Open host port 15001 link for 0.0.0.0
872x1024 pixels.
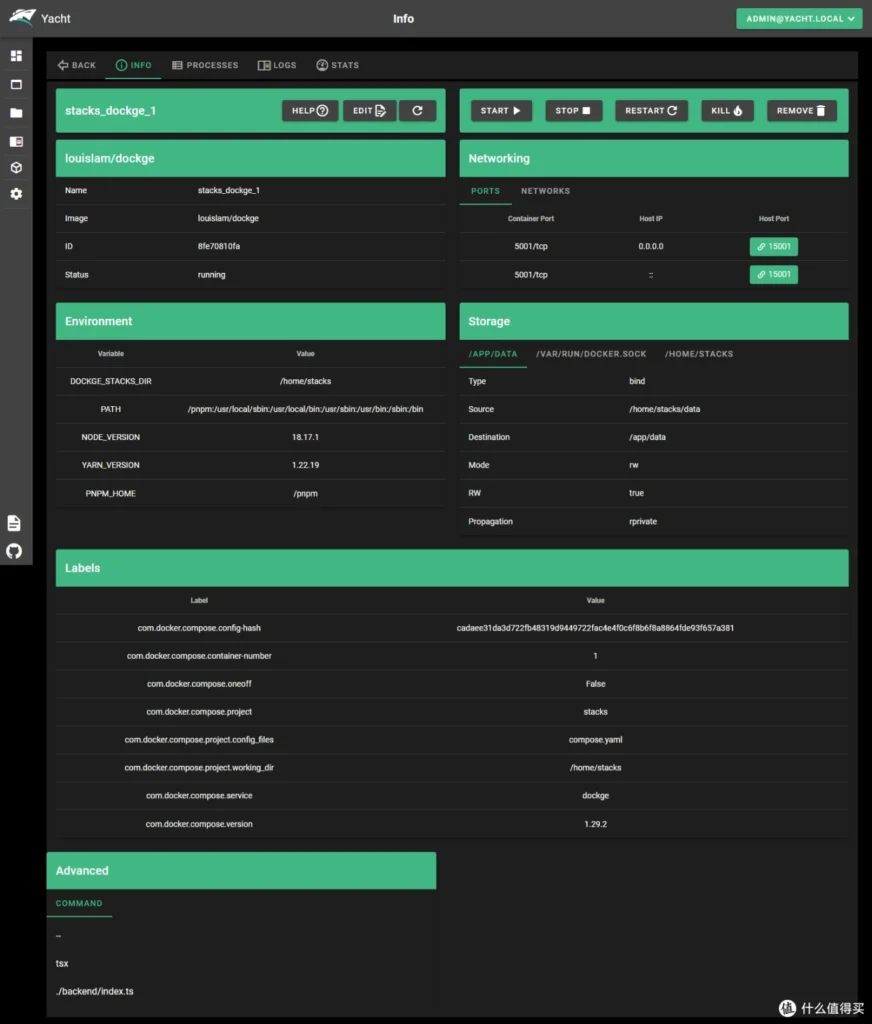[x=773, y=246]
